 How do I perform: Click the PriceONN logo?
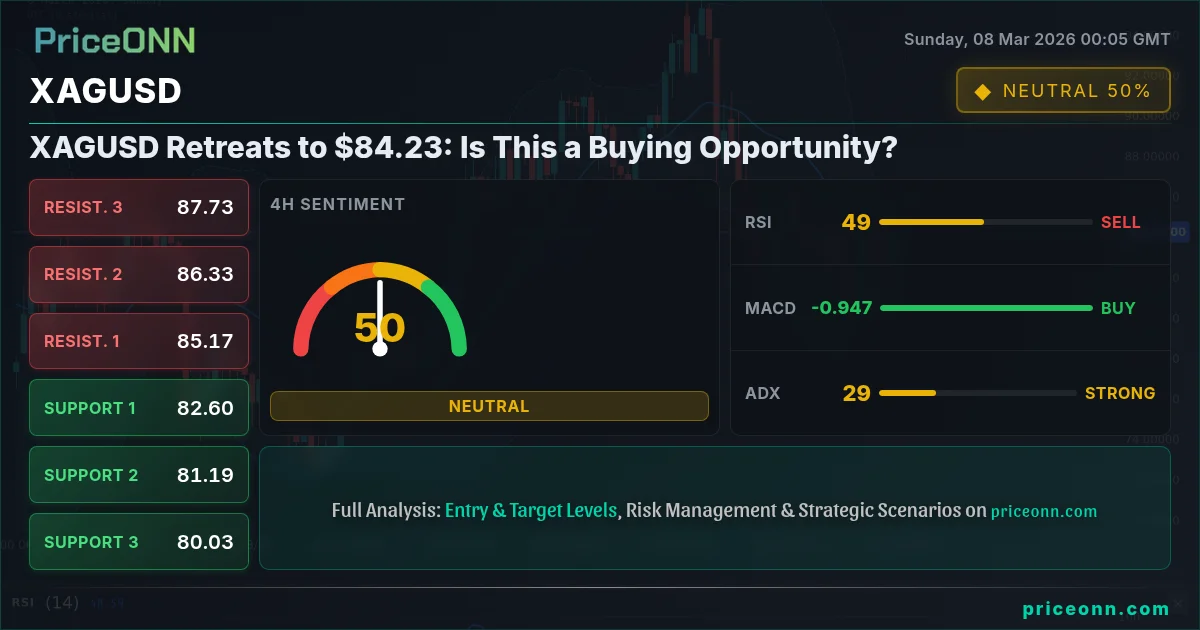point(115,40)
